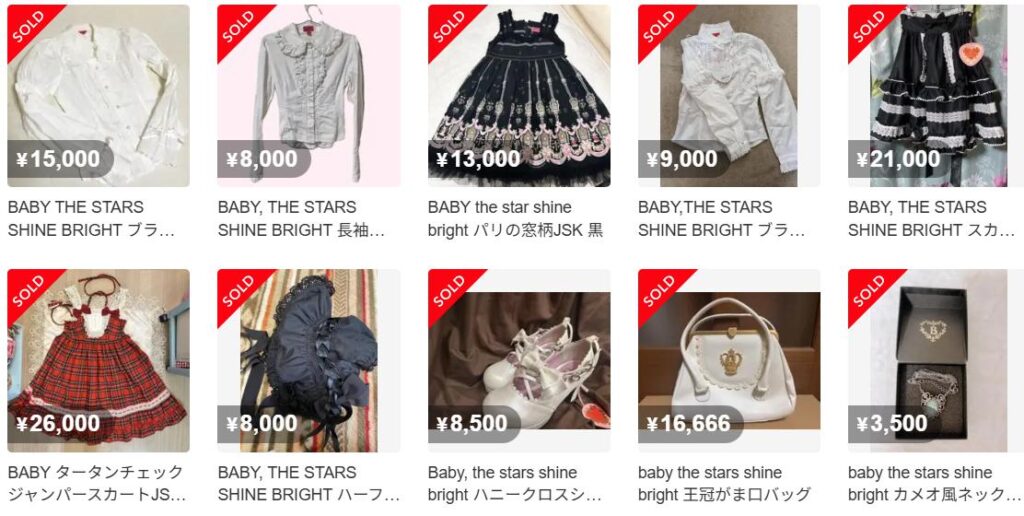Open the long-sleeve frill blouse thumbnail priced ¥8,000
1024x516 pixels.
(309, 96)
